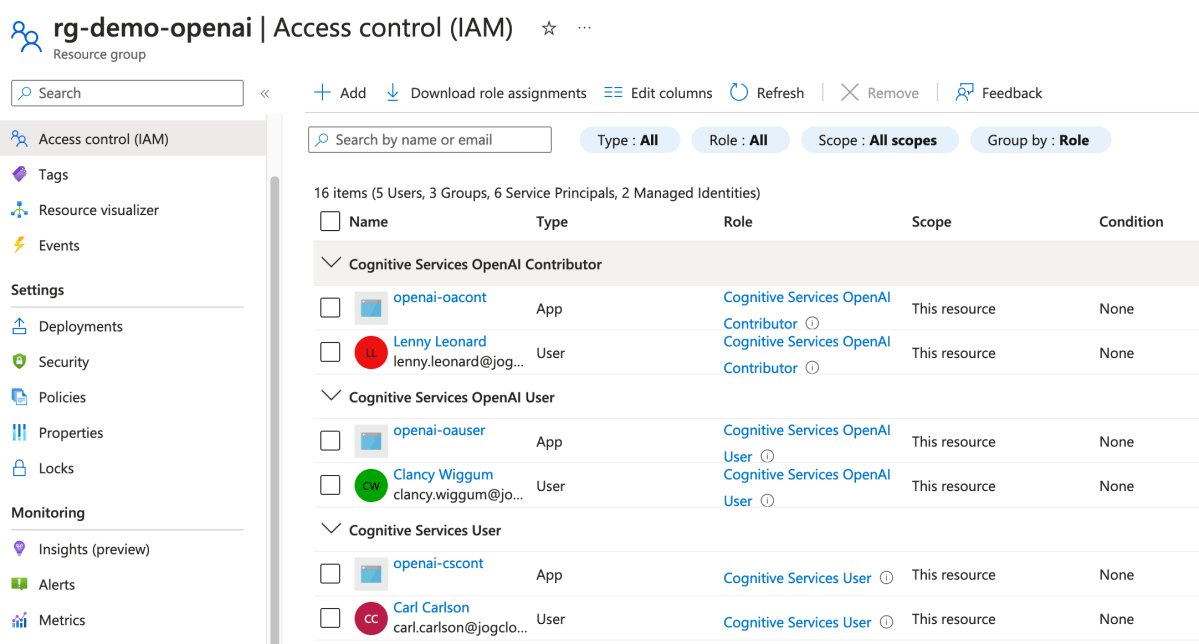This screenshot has height=644, width=1199.
Task: Open Locks in the Settings section
Action: [56, 468]
